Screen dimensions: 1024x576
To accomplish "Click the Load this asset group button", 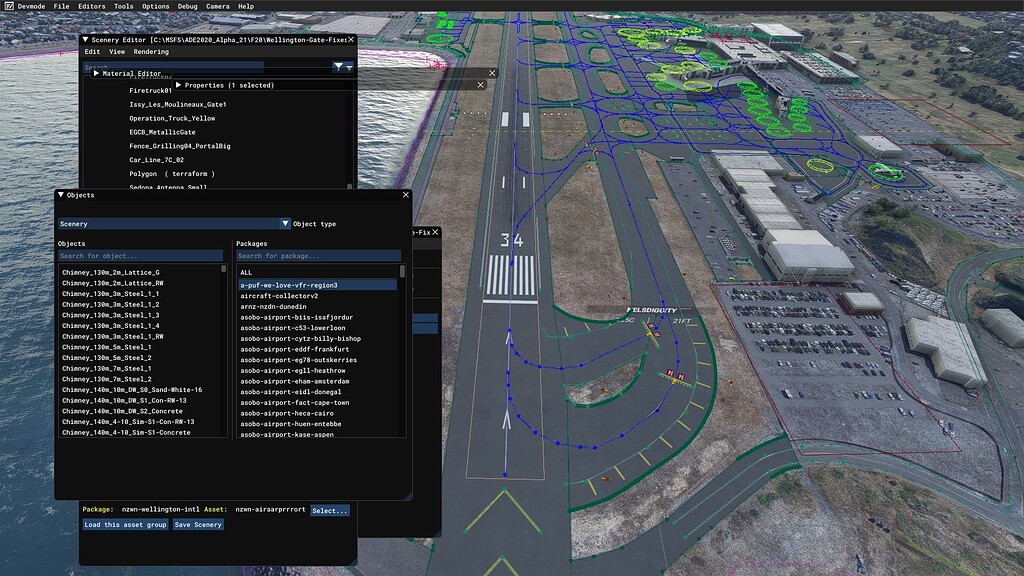I will 124,524.
